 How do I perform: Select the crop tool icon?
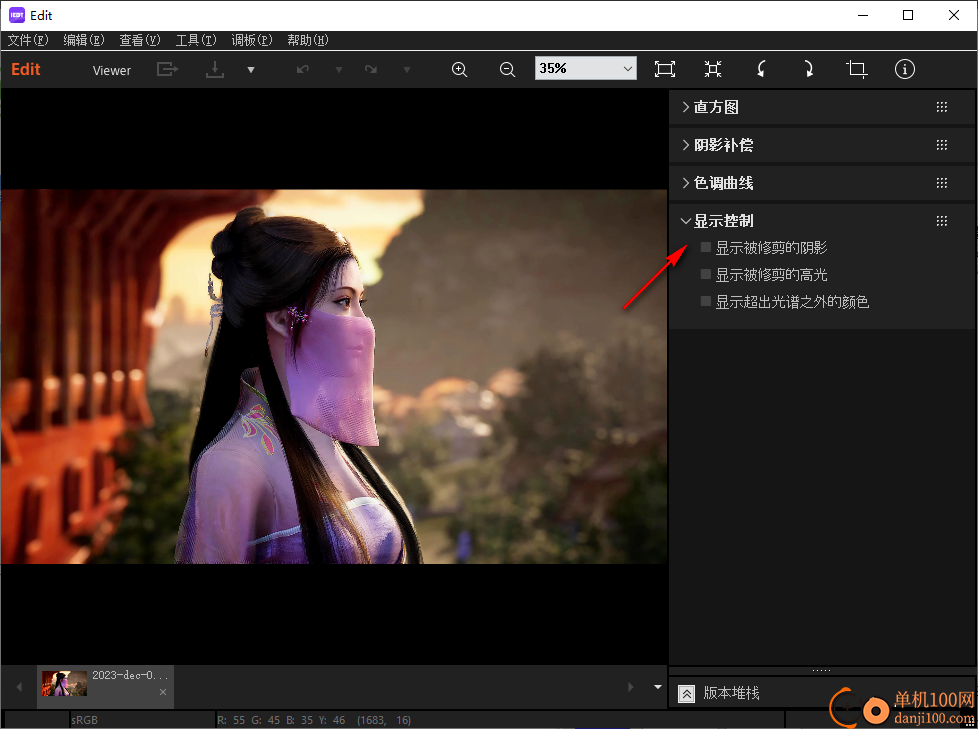click(x=856, y=69)
